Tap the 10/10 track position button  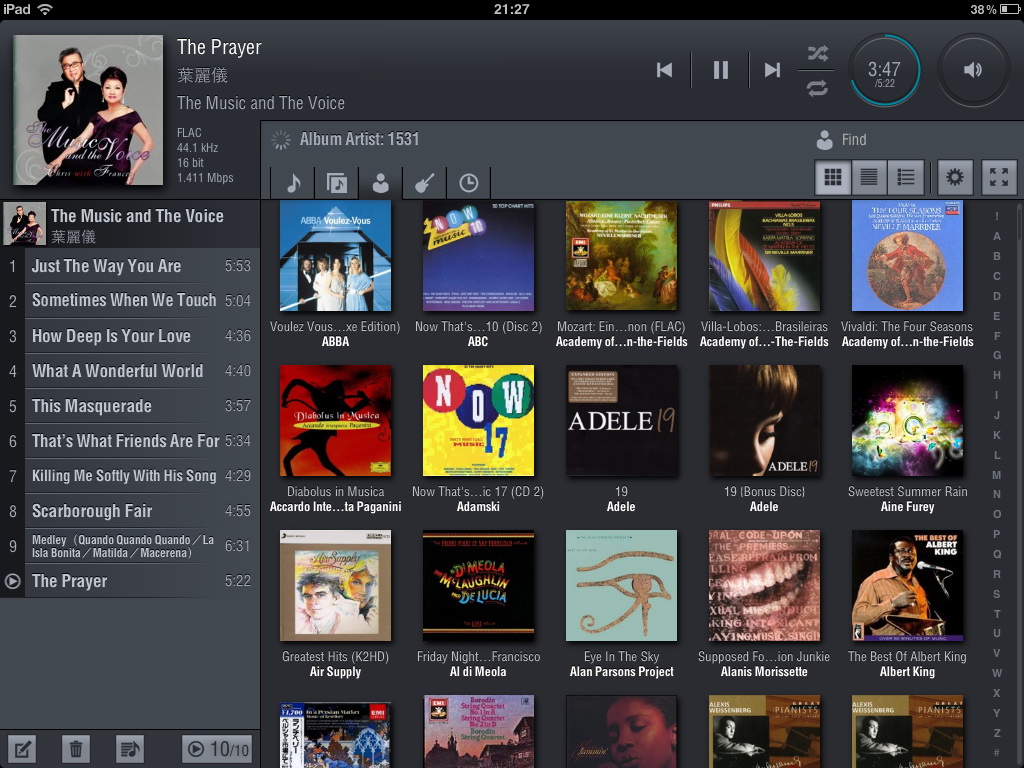(x=218, y=748)
